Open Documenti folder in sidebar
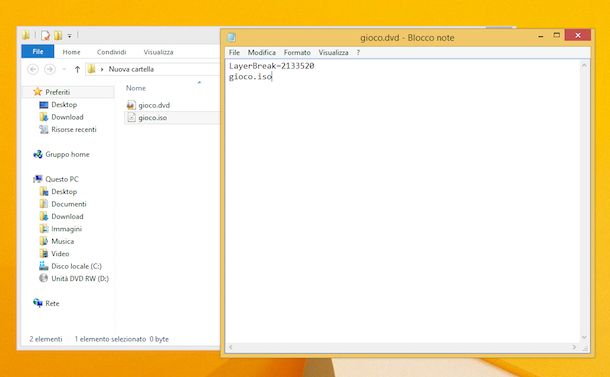Viewport: 610px width, 377px height. pos(69,204)
